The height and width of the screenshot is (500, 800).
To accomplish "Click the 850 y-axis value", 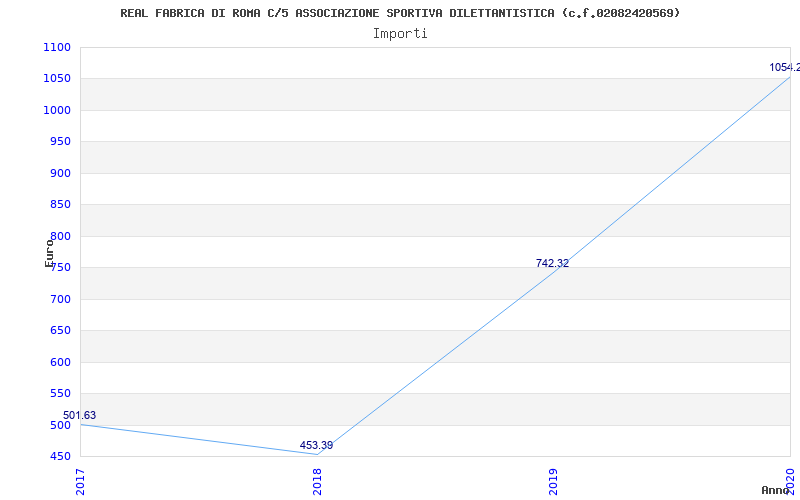I will (x=60, y=205).
